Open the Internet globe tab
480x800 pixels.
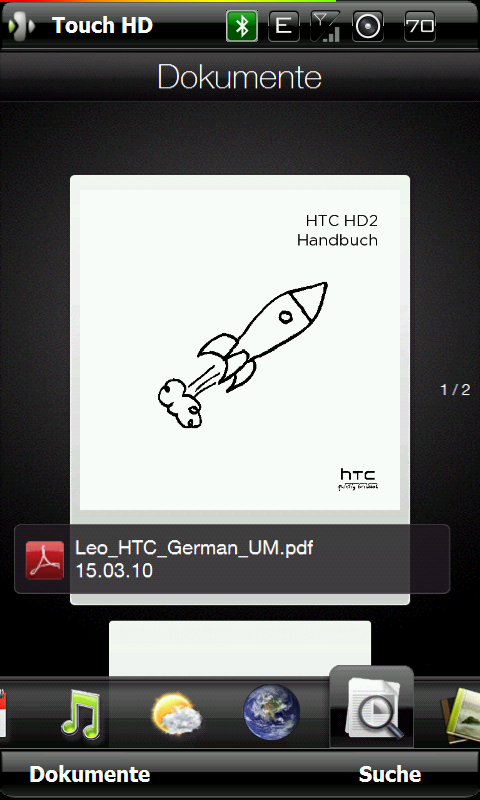(271, 711)
